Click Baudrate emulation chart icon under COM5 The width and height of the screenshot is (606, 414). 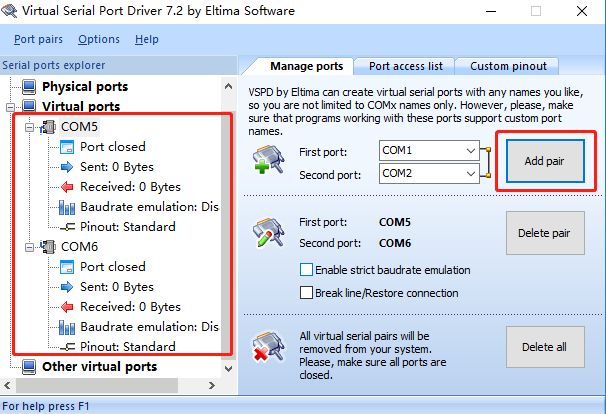(67, 207)
